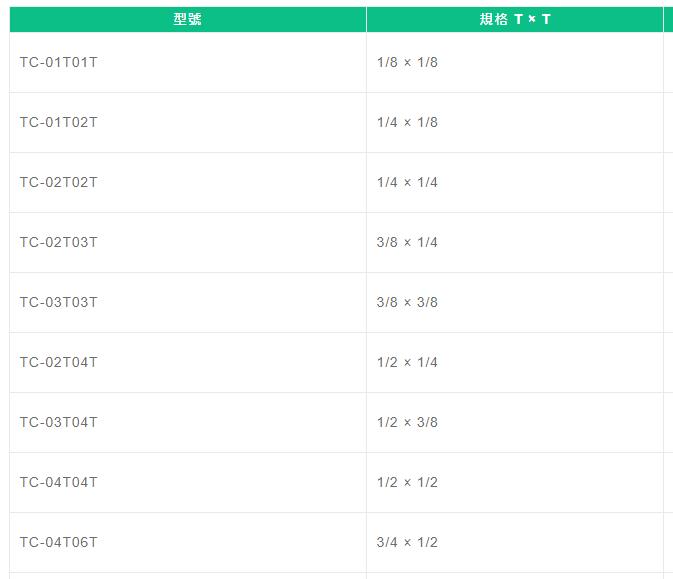Select model TC-03T03T cell

(188, 303)
